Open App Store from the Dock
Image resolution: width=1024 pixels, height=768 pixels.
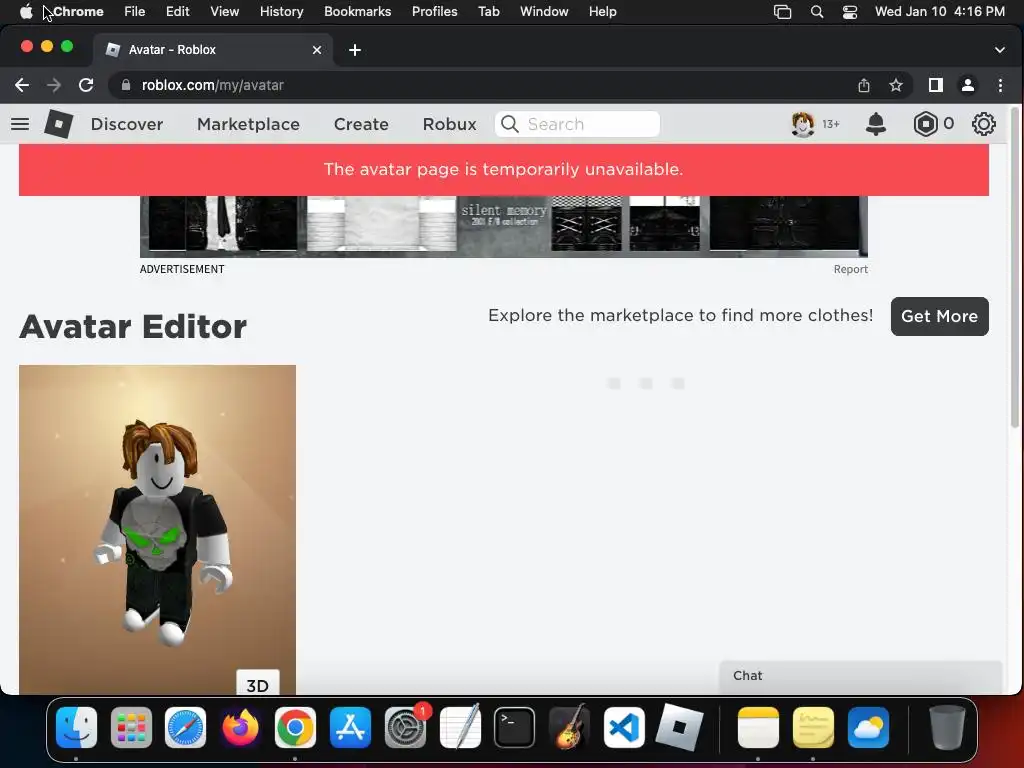[x=350, y=728]
